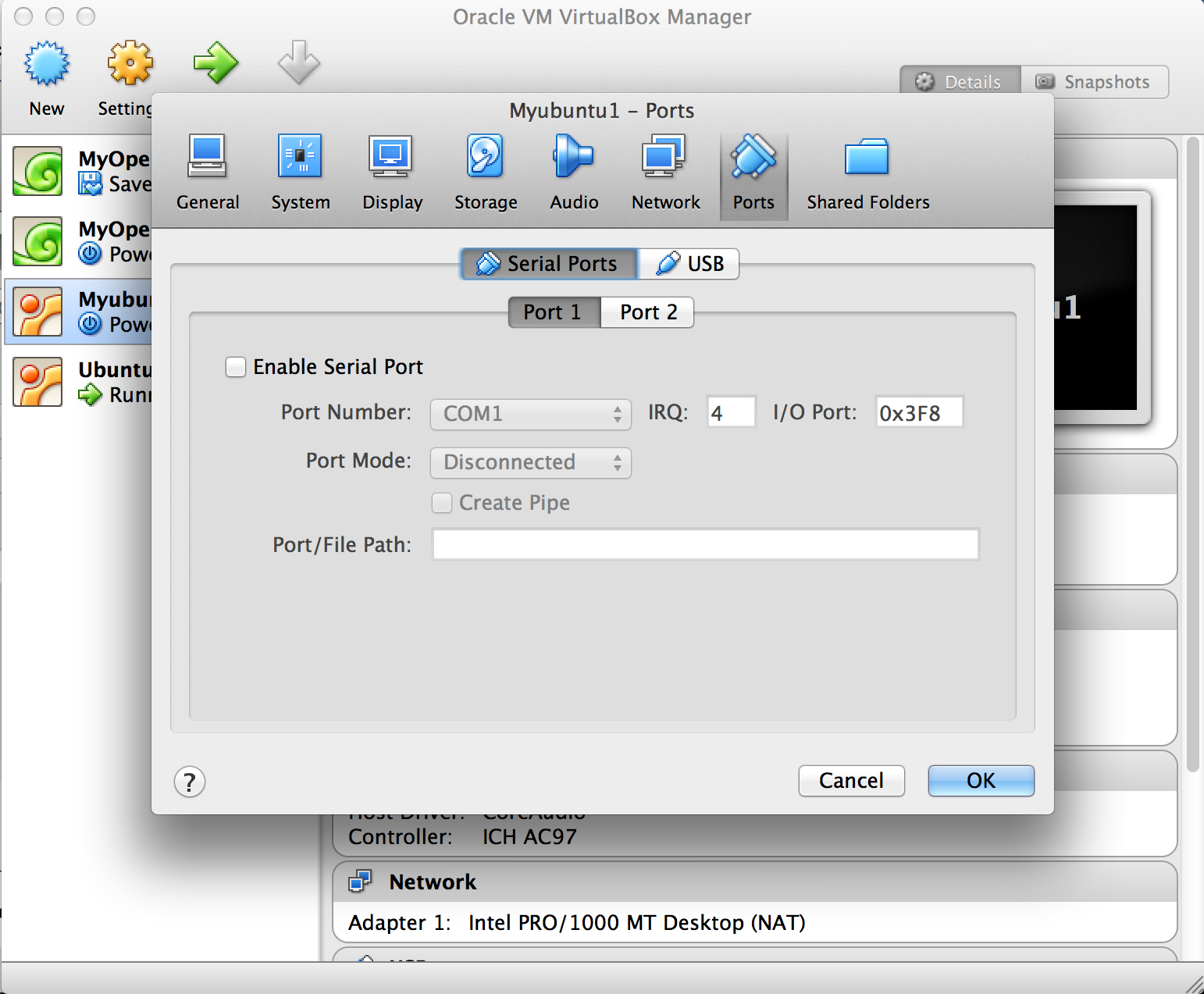1204x994 pixels.
Task: Open the help question mark button
Action: 190,782
